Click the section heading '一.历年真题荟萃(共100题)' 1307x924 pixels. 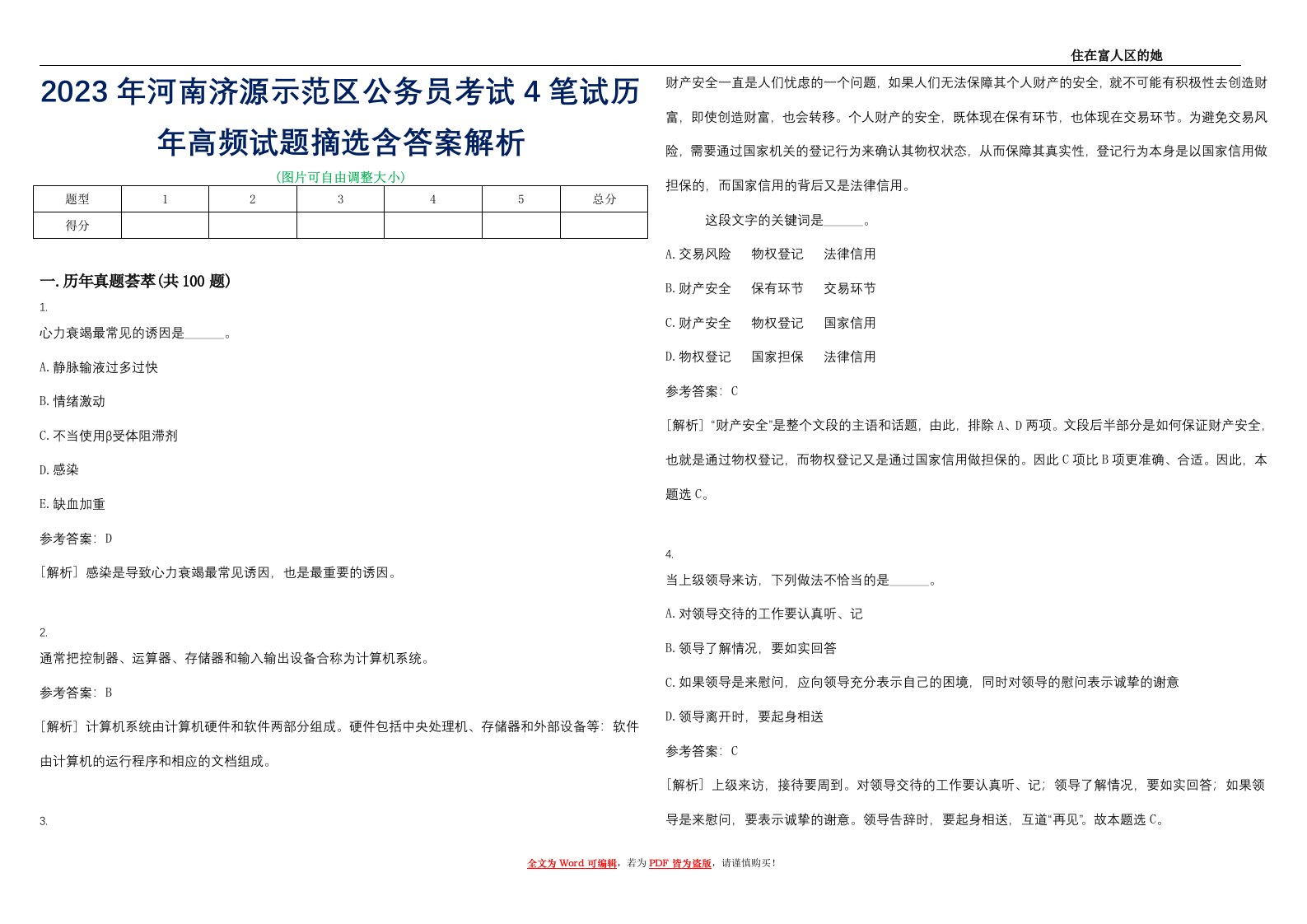tap(135, 282)
